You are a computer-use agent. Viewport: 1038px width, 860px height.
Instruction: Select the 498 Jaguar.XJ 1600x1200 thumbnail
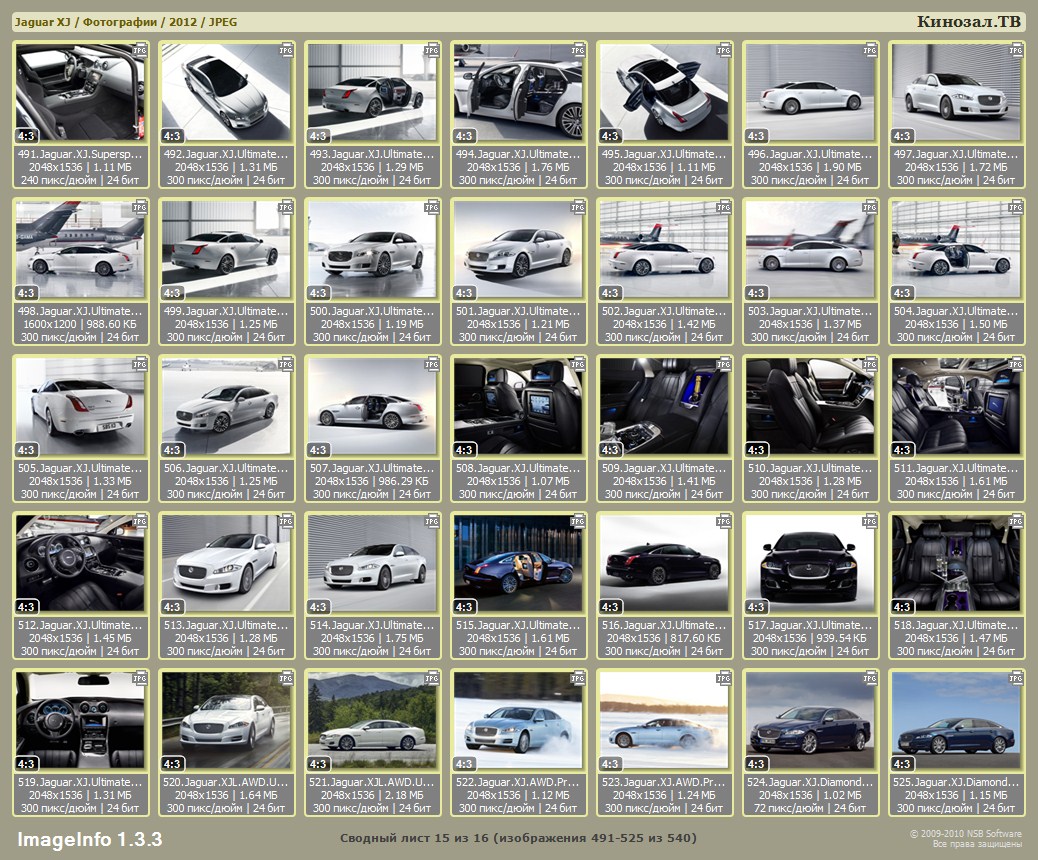tap(80, 249)
